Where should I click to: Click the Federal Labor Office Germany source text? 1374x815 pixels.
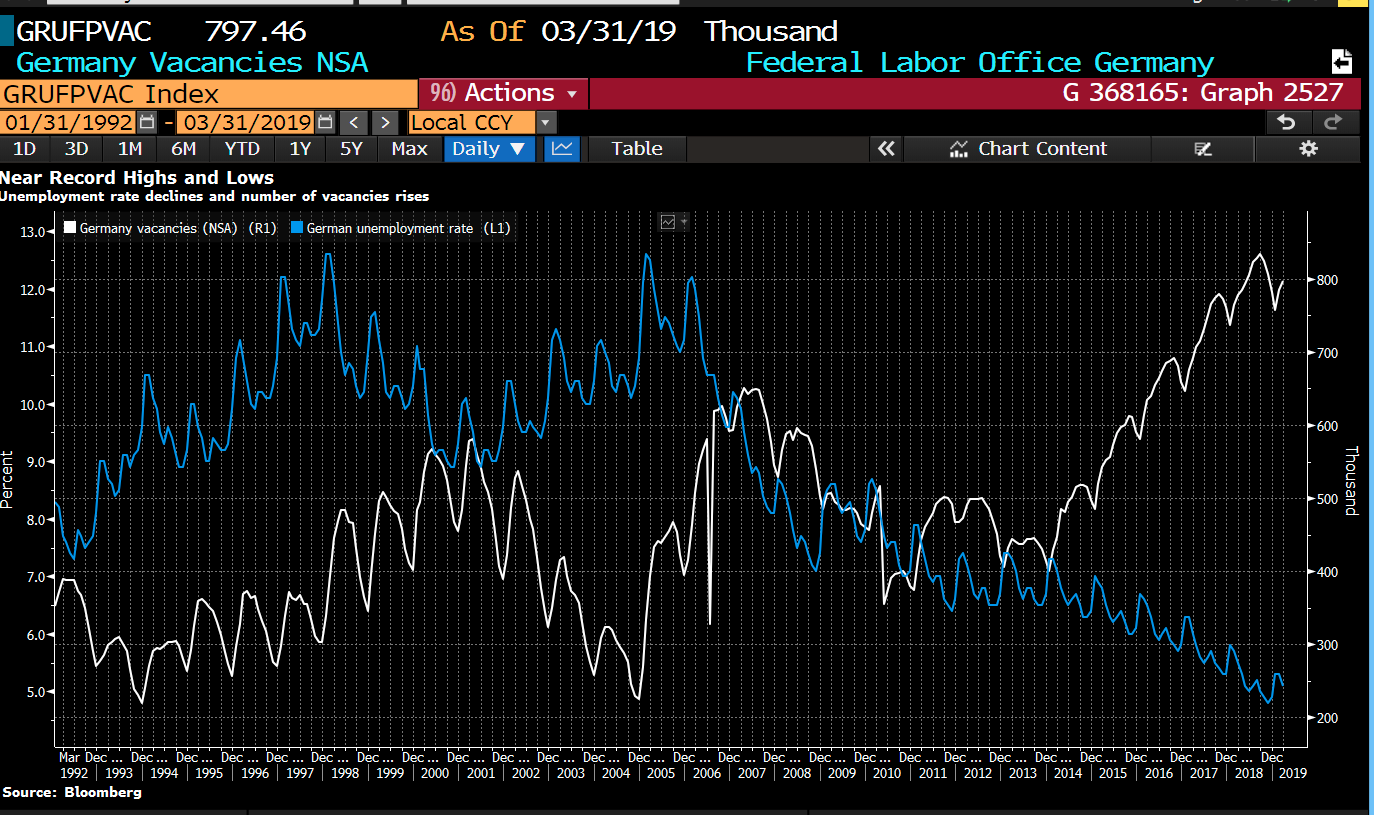point(980,62)
